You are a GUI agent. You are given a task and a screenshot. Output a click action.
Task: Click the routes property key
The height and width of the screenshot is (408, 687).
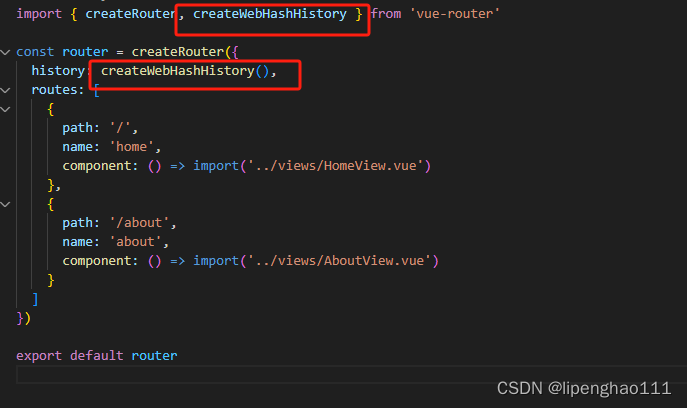(53, 90)
